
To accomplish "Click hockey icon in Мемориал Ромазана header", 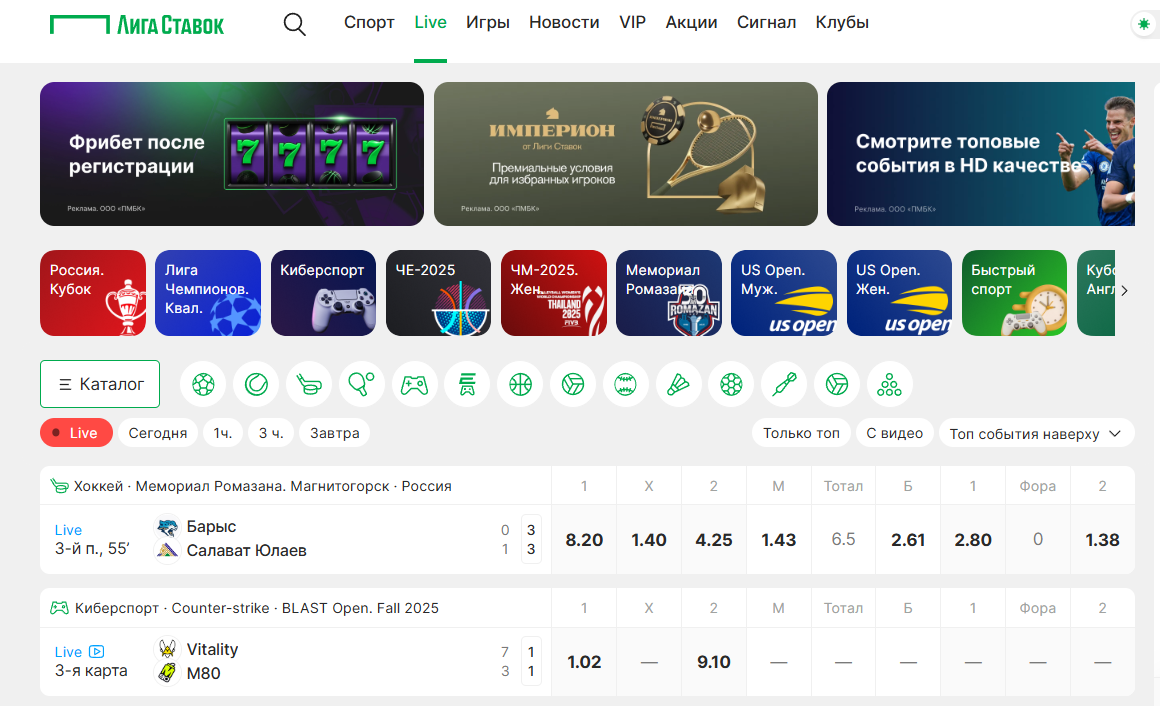I will point(59,486).
